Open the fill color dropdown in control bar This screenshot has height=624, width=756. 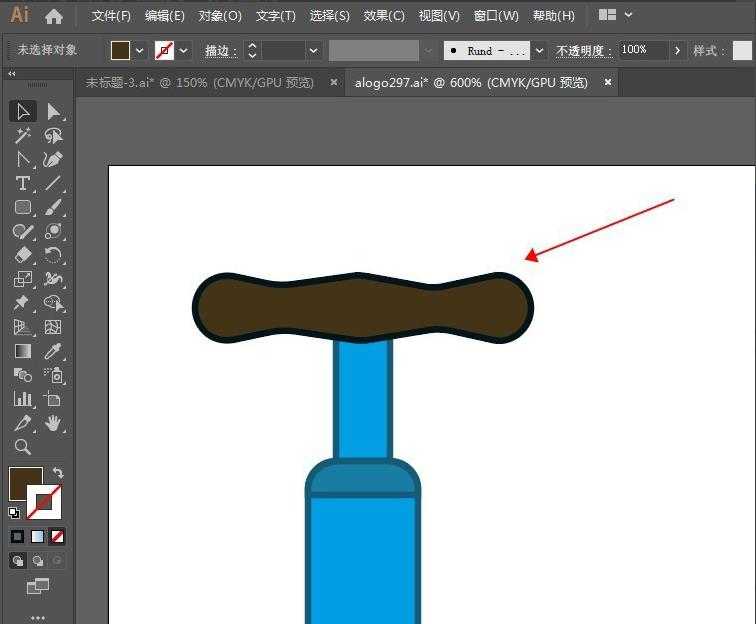[x=139, y=51]
